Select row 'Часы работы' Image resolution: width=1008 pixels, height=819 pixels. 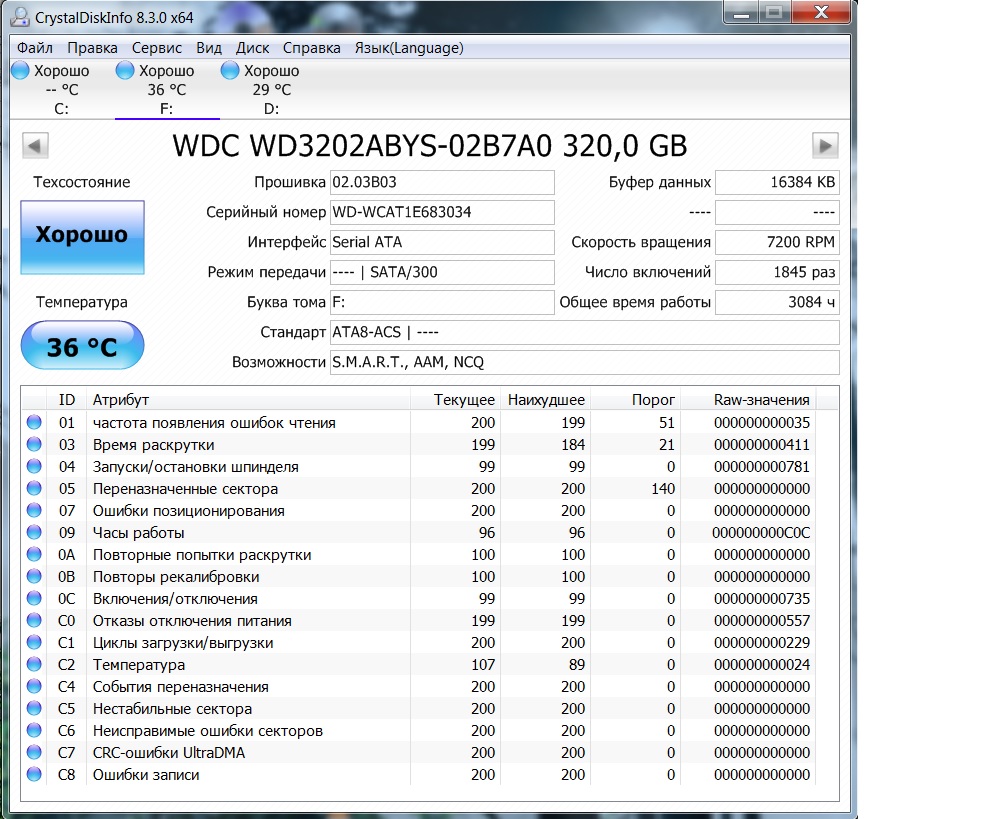point(418,532)
